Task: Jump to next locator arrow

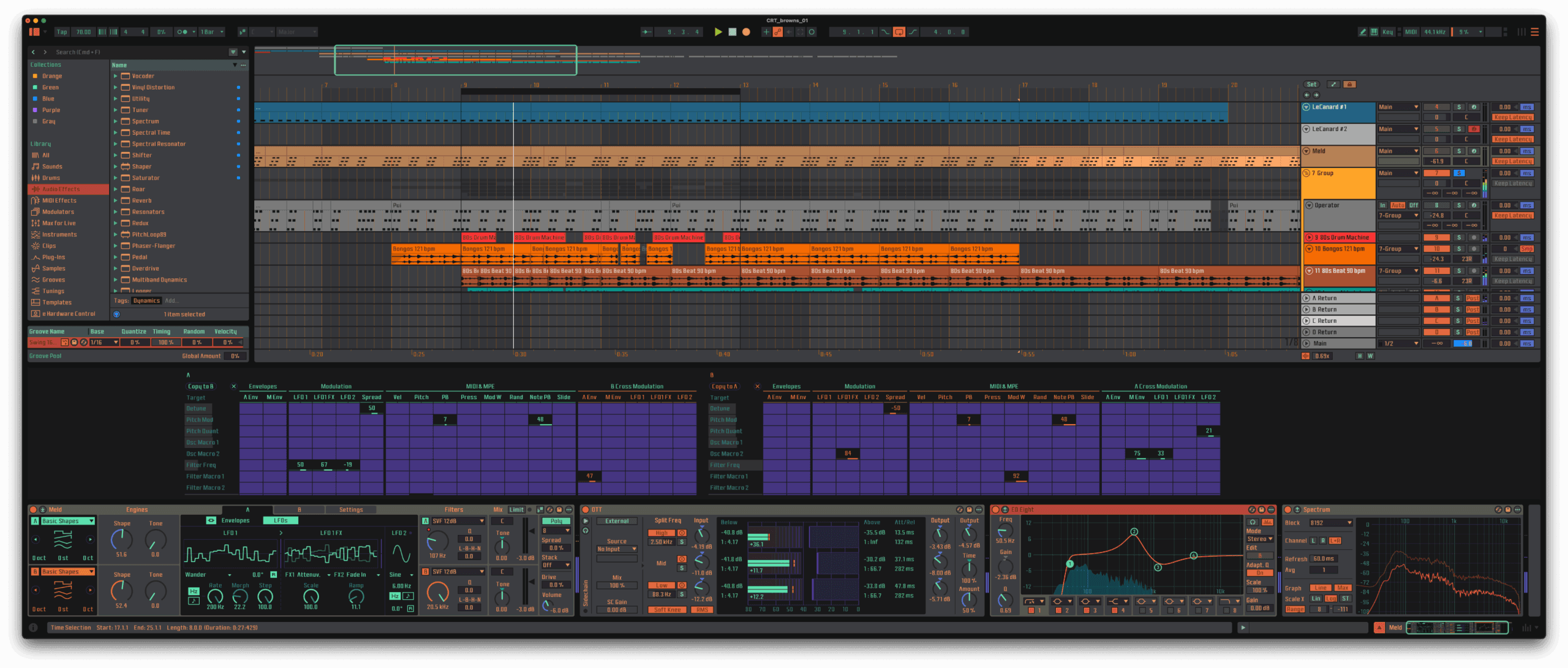Action: click(x=1316, y=95)
